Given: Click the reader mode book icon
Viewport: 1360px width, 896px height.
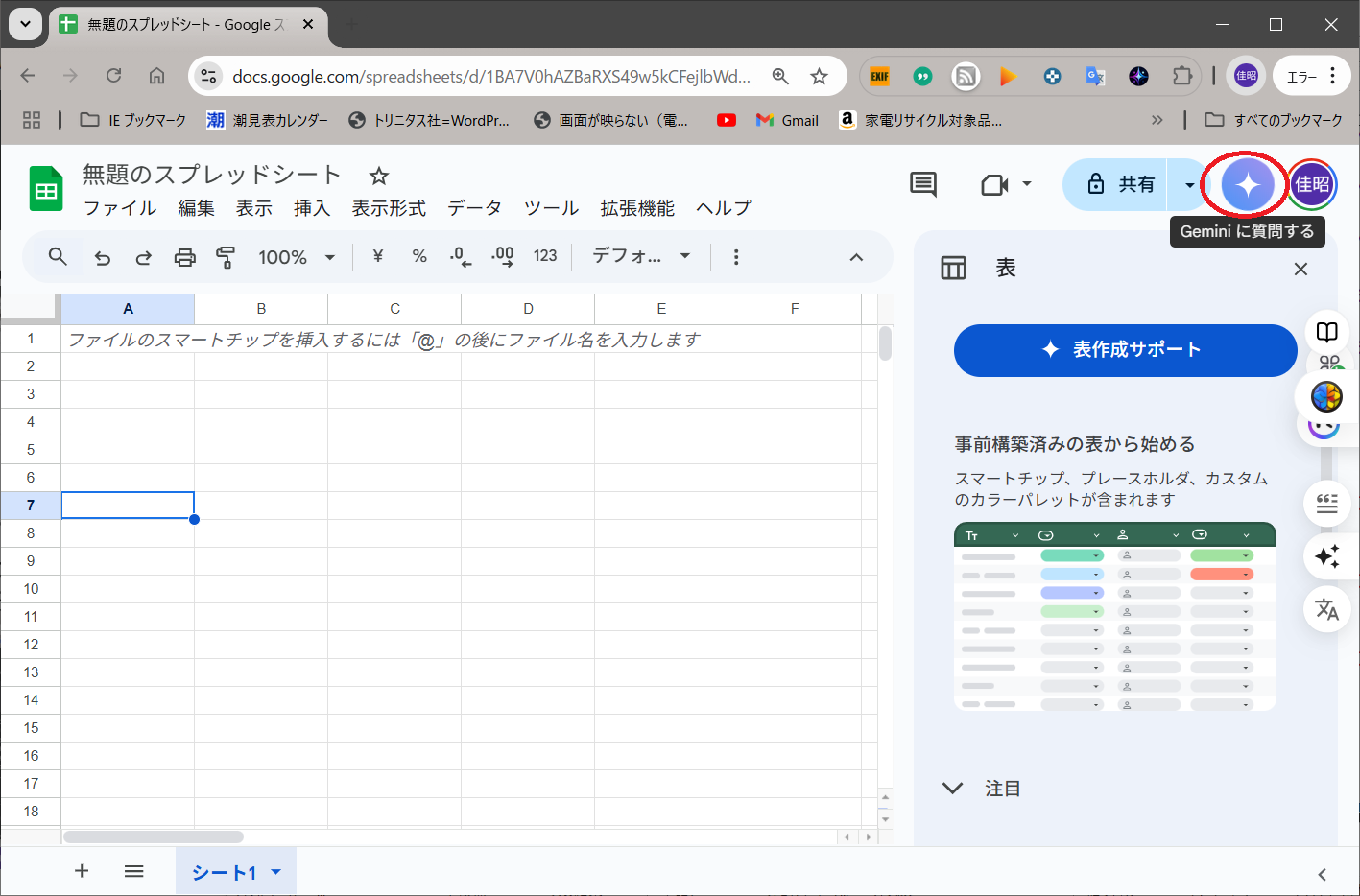Looking at the screenshot, I should [x=1327, y=332].
